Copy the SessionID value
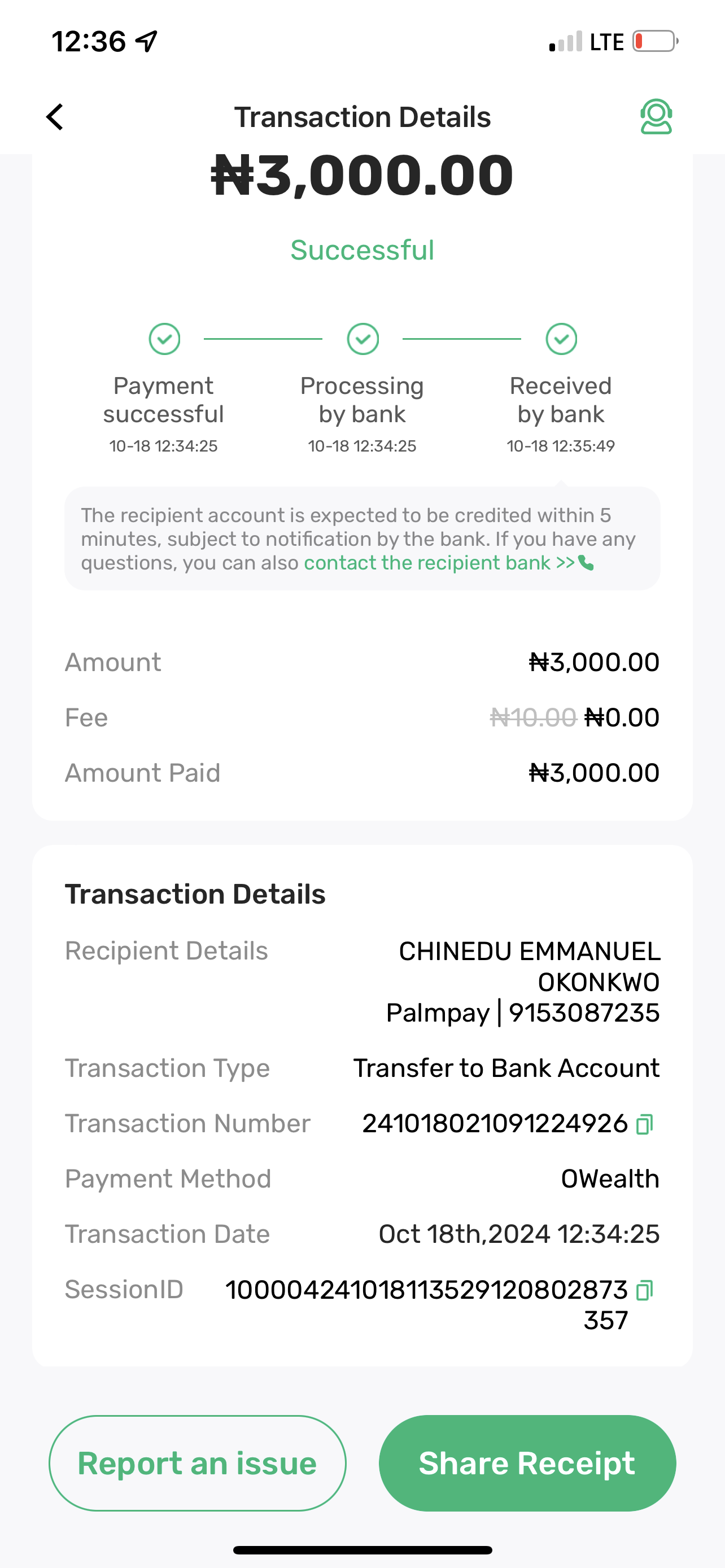 point(644,1290)
